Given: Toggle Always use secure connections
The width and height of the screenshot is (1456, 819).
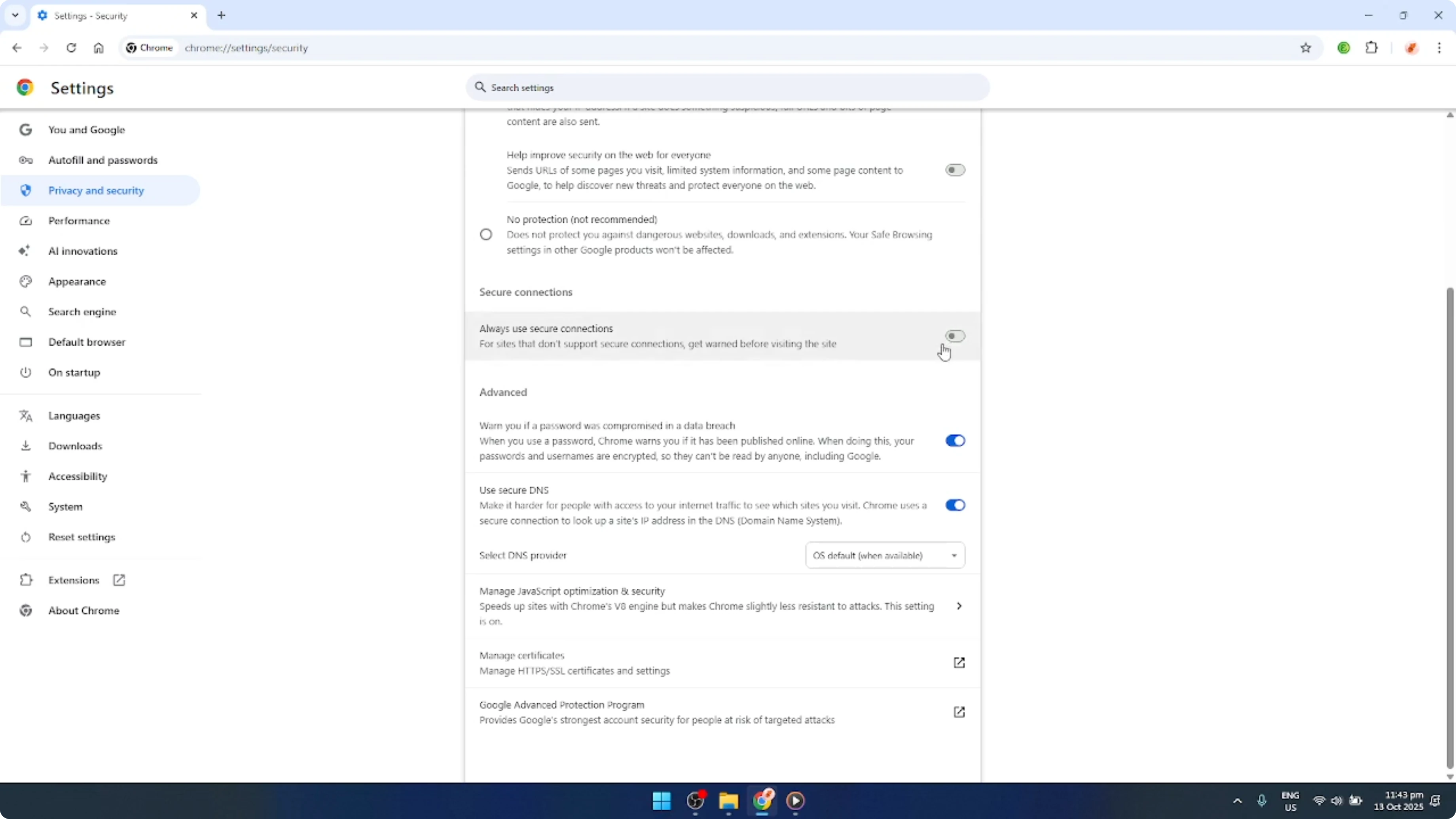Looking at the screenshot, I should [x=955, y=335].
